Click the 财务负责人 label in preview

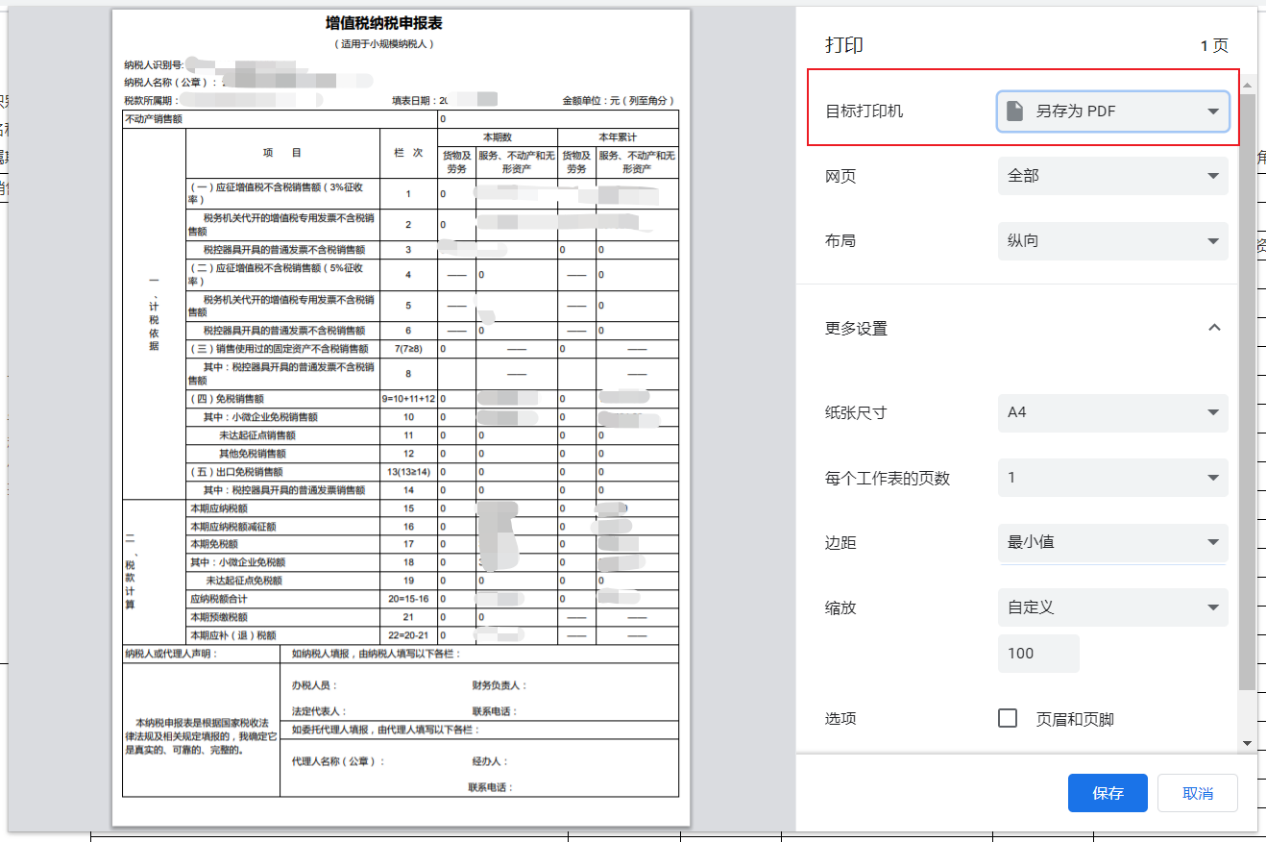[498, 686]
